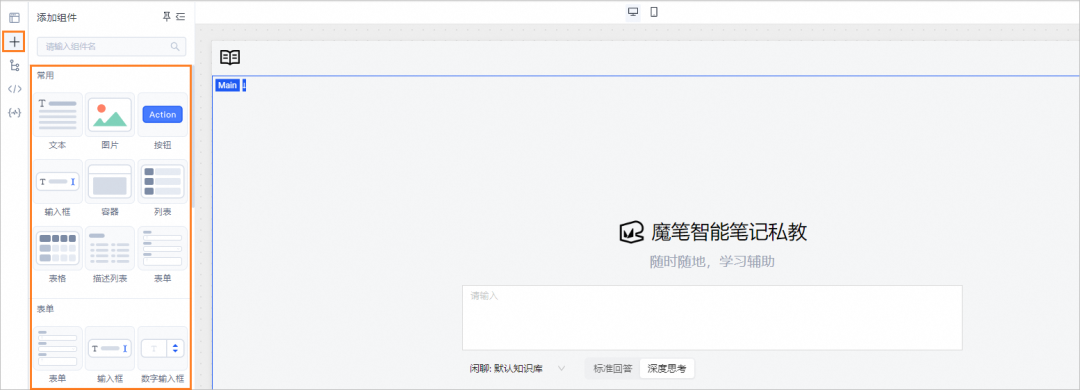This screenshot has height=390, width=1080.
Task: Select the Main container label
Action: [x=227, y=85]
